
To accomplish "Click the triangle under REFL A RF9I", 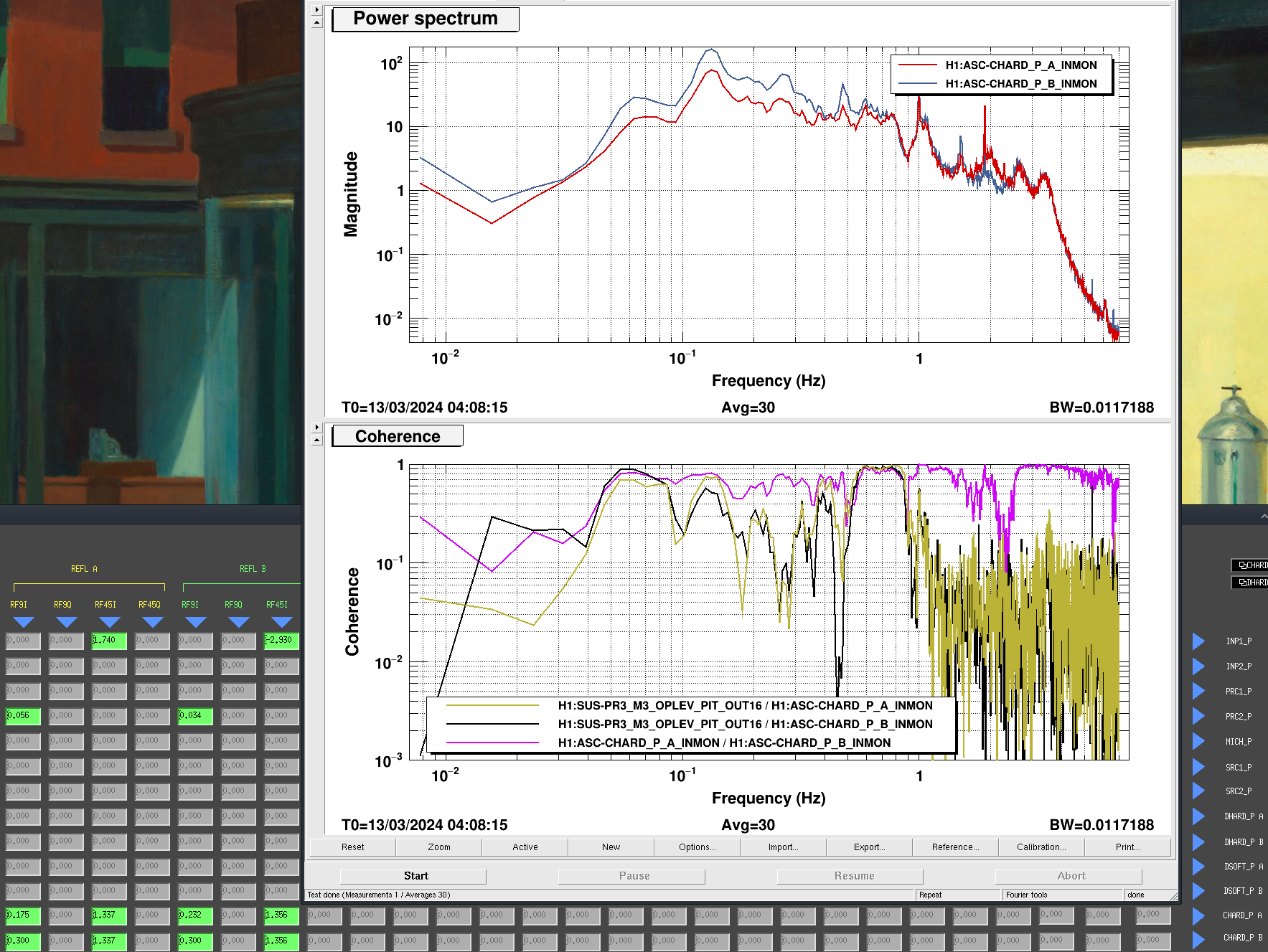I will click(x=23, y=622).
